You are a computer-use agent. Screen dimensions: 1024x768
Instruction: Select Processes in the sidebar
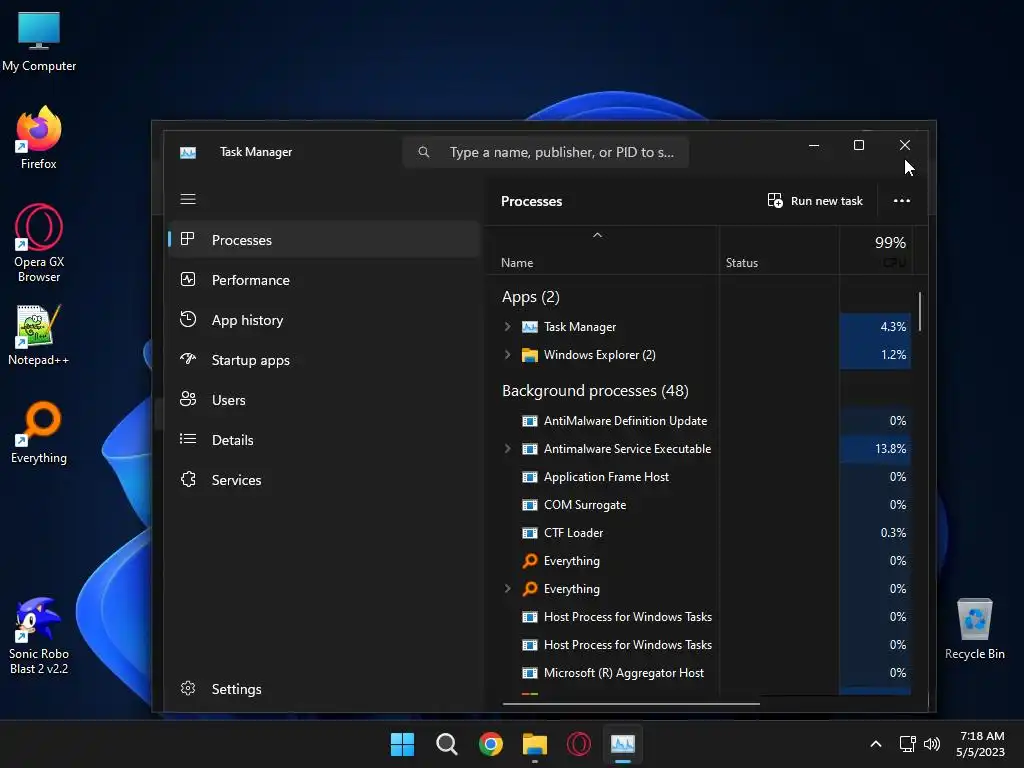[325, 240]
